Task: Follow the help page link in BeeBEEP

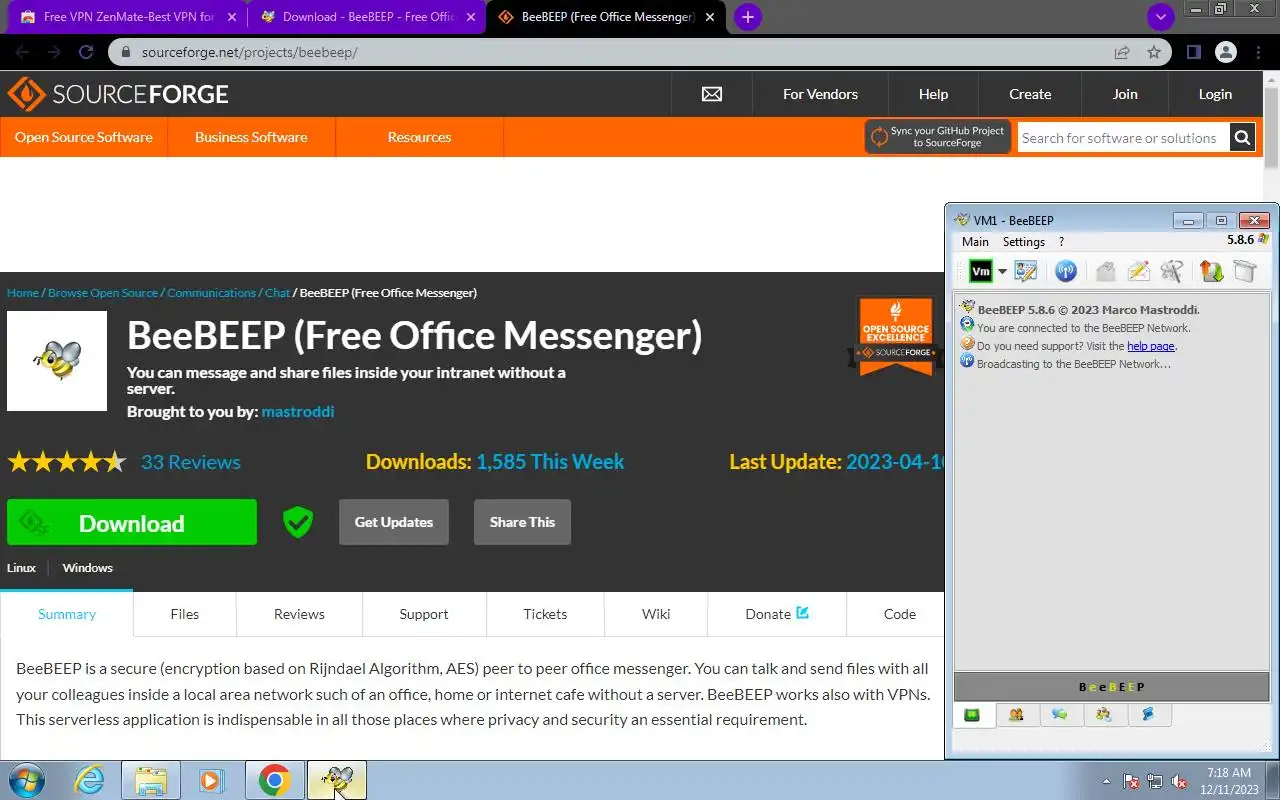Action: pyautogui.click(x=1151, y=346)
